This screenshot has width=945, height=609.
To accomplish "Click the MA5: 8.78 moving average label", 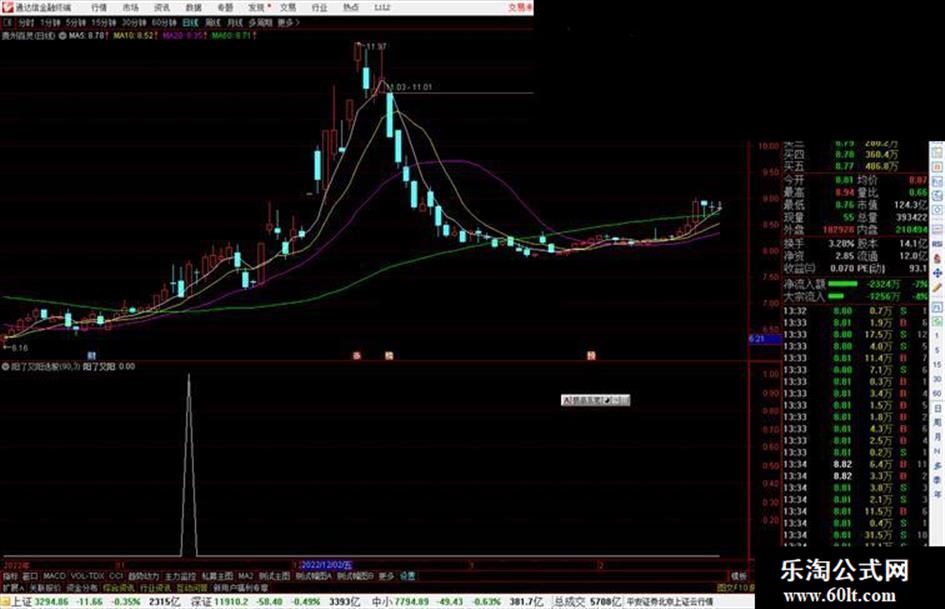I will click(87, 36).
